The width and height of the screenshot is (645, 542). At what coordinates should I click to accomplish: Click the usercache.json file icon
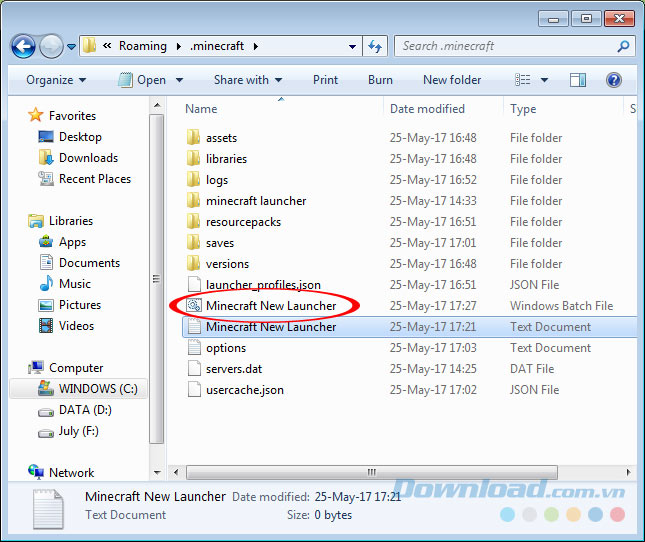tap(194, 389)
